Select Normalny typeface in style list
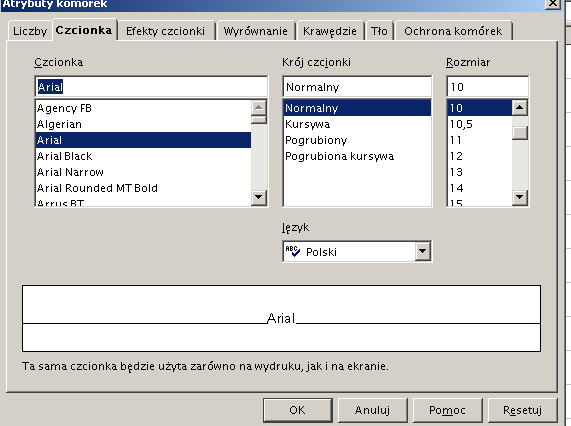The height and width of the screenshot is (426, 571). (357, 108)
